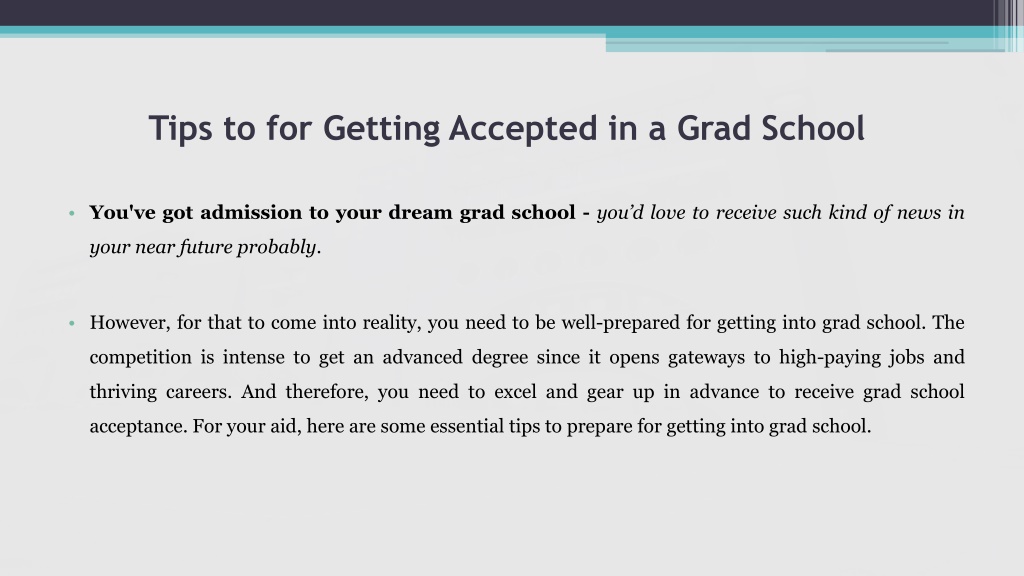
Task: Click the phrase 'advanced degree' in paragraph
Action: 455,357
